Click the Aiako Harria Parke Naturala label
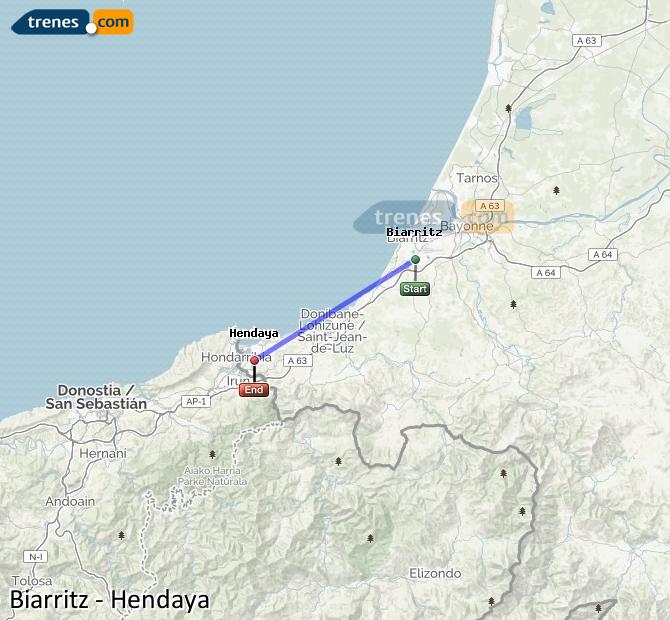This screenshot has width=670, height=620. coord(212,476)
